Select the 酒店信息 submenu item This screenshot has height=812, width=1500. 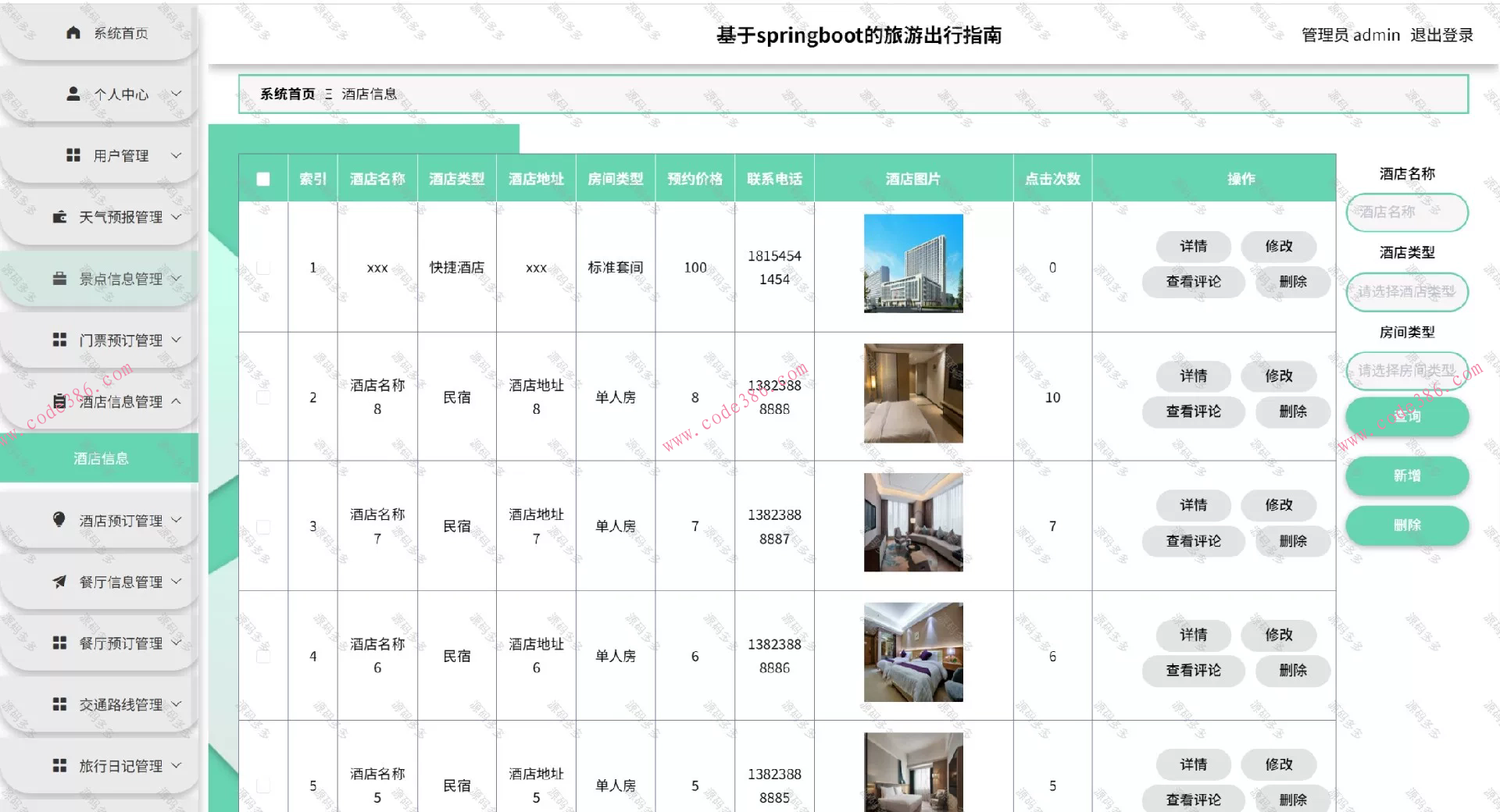99,458
